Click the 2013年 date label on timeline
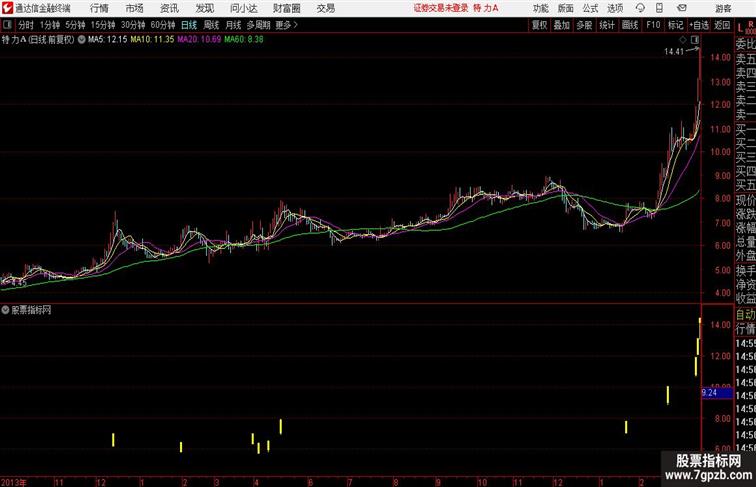756x487 pixels. (14, 482)
